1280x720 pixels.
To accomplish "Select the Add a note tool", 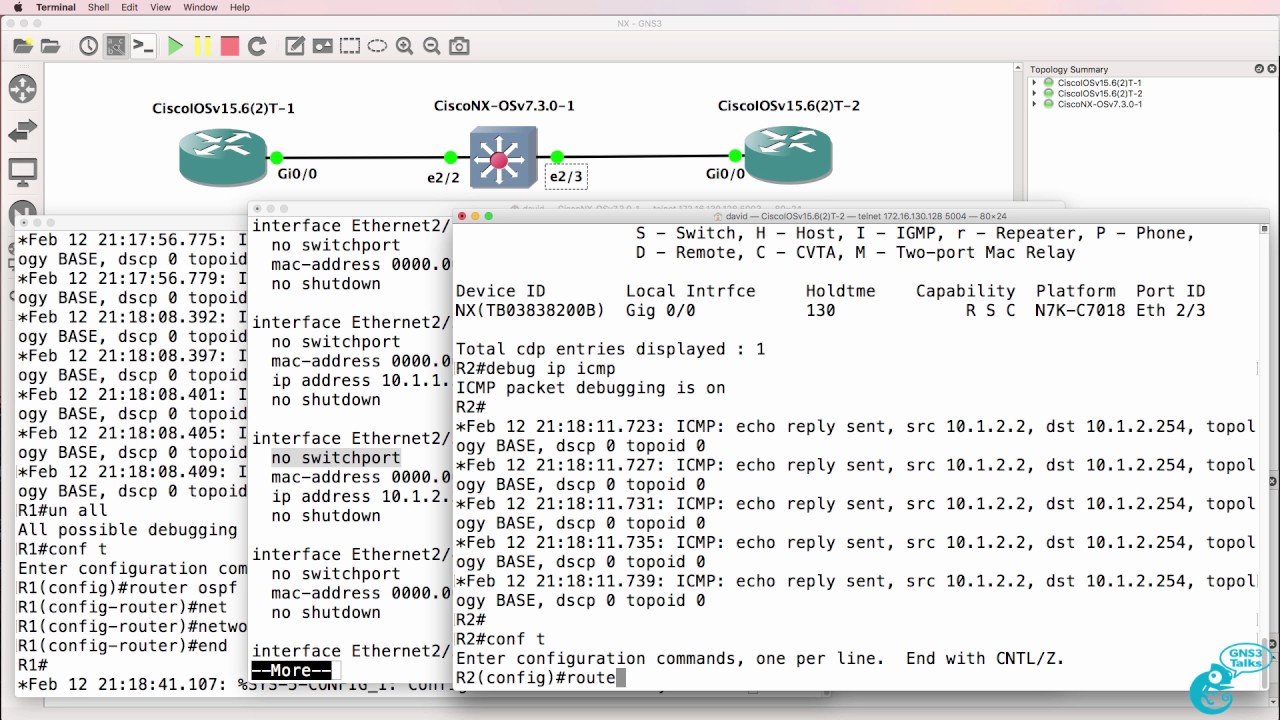I will tap(295, 46).
